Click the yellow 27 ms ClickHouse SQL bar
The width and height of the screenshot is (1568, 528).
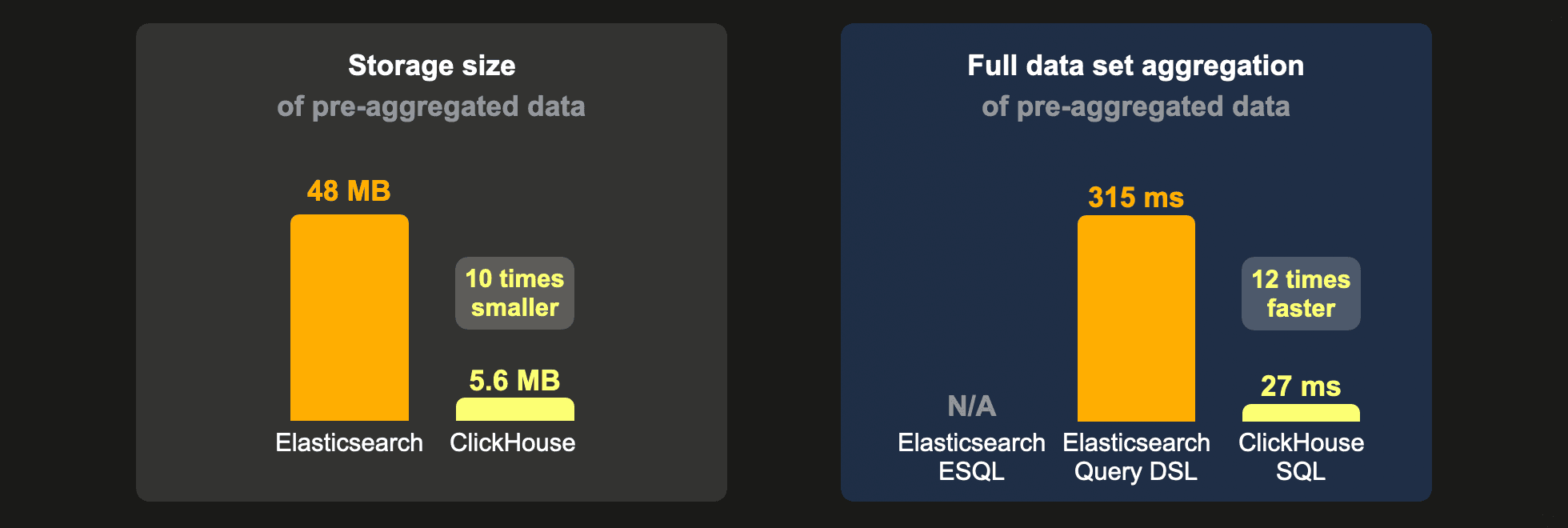[x=1300, y=413]
